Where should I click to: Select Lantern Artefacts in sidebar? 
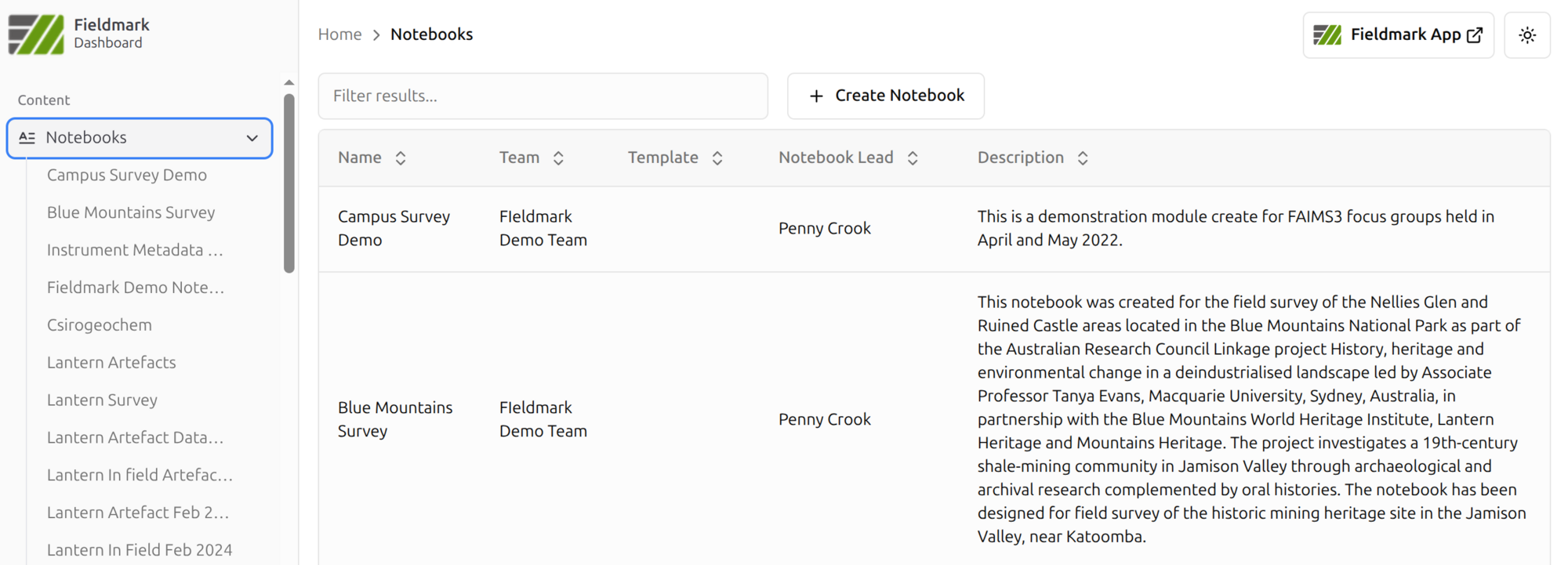coord(111,362)
